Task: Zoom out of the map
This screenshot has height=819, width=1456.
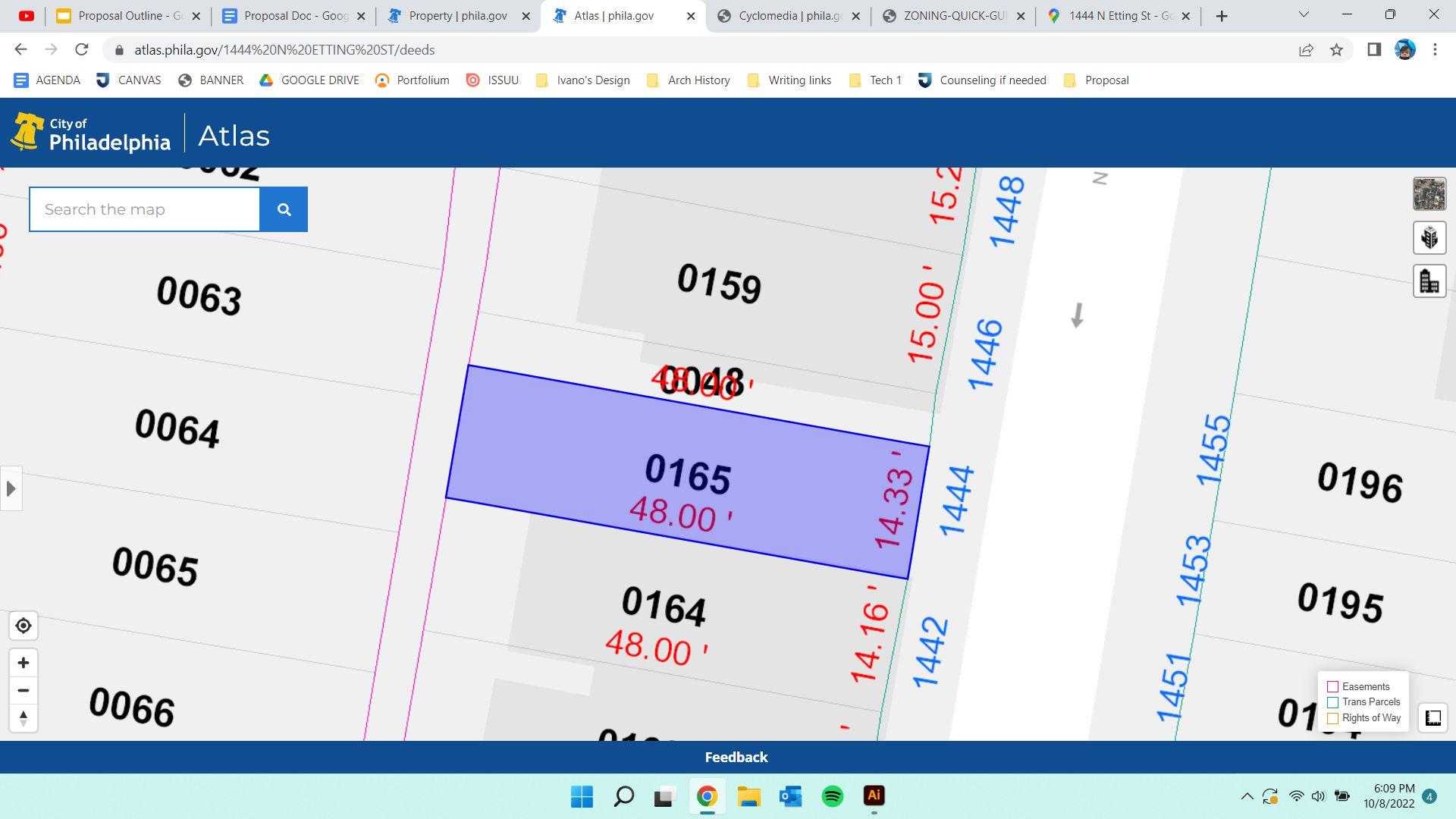Action: pos(23,691)
